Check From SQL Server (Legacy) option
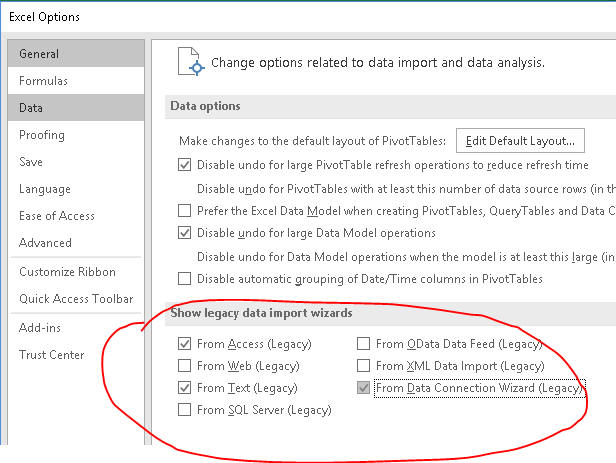 [184, 410]
